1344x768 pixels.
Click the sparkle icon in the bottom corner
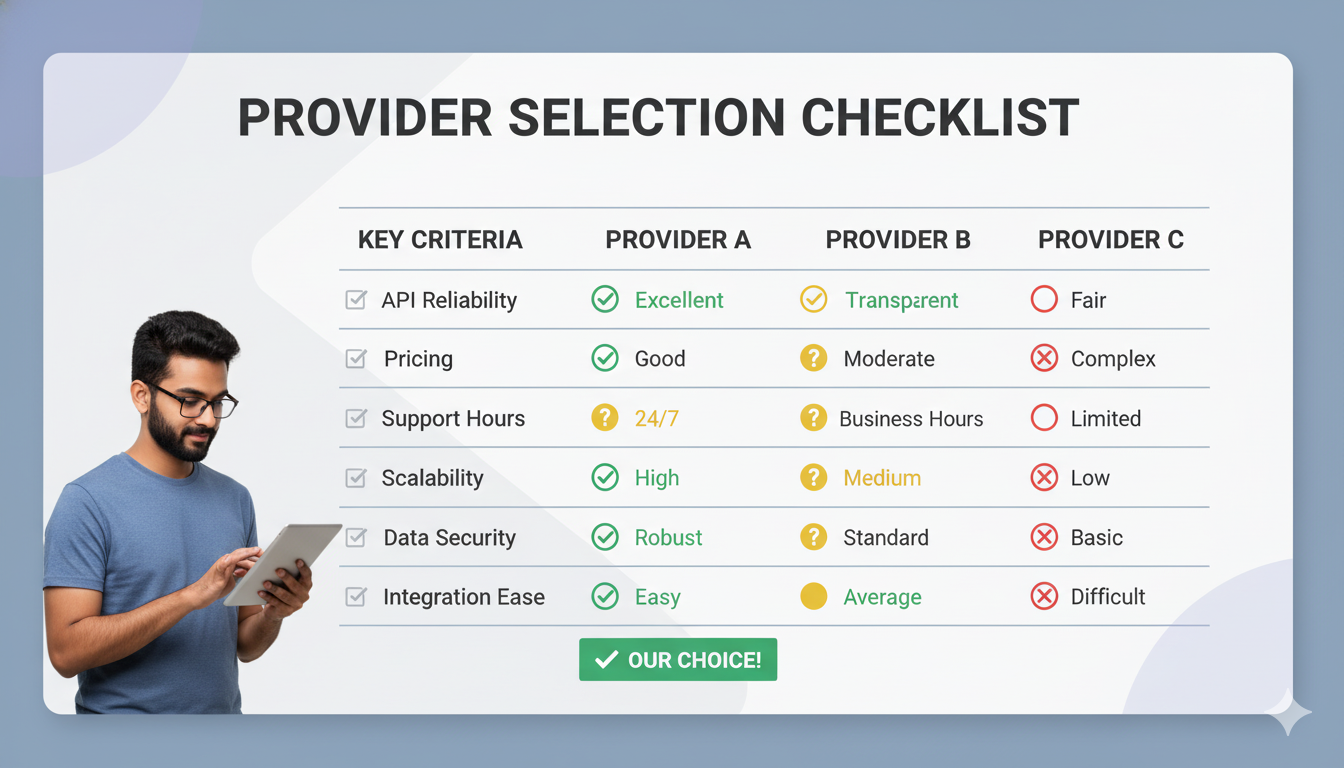(x=1288, y=716)
